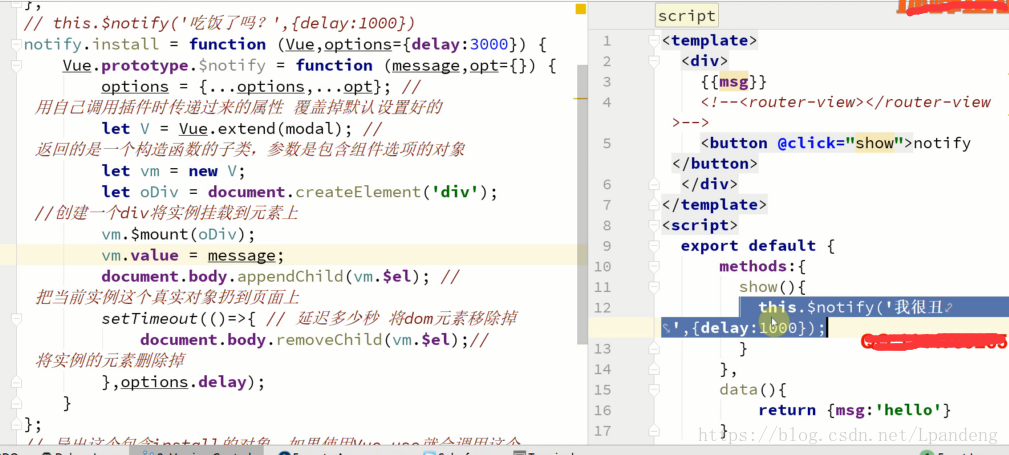Fold the export default block at line 9
1009x455 pixels.
pyautogui.click(x=654, y=246)
